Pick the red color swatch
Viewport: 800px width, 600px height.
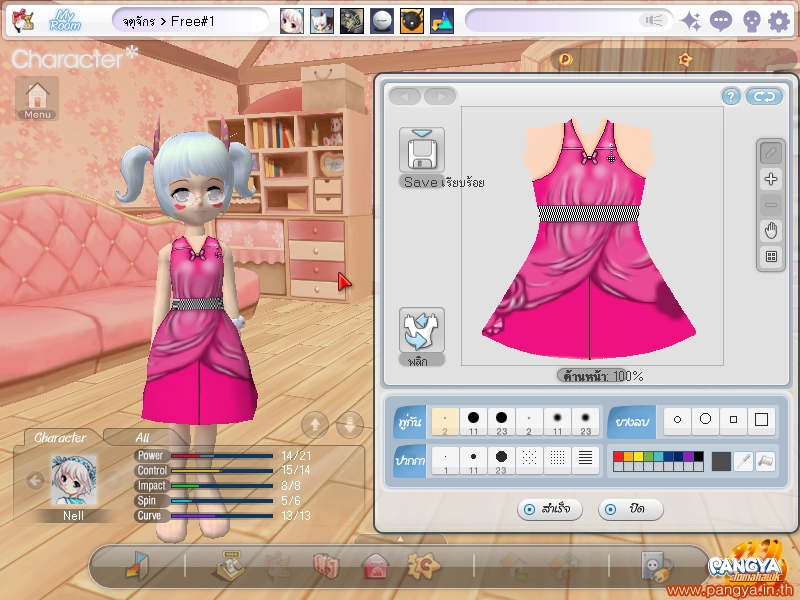[x=618, y=456]
